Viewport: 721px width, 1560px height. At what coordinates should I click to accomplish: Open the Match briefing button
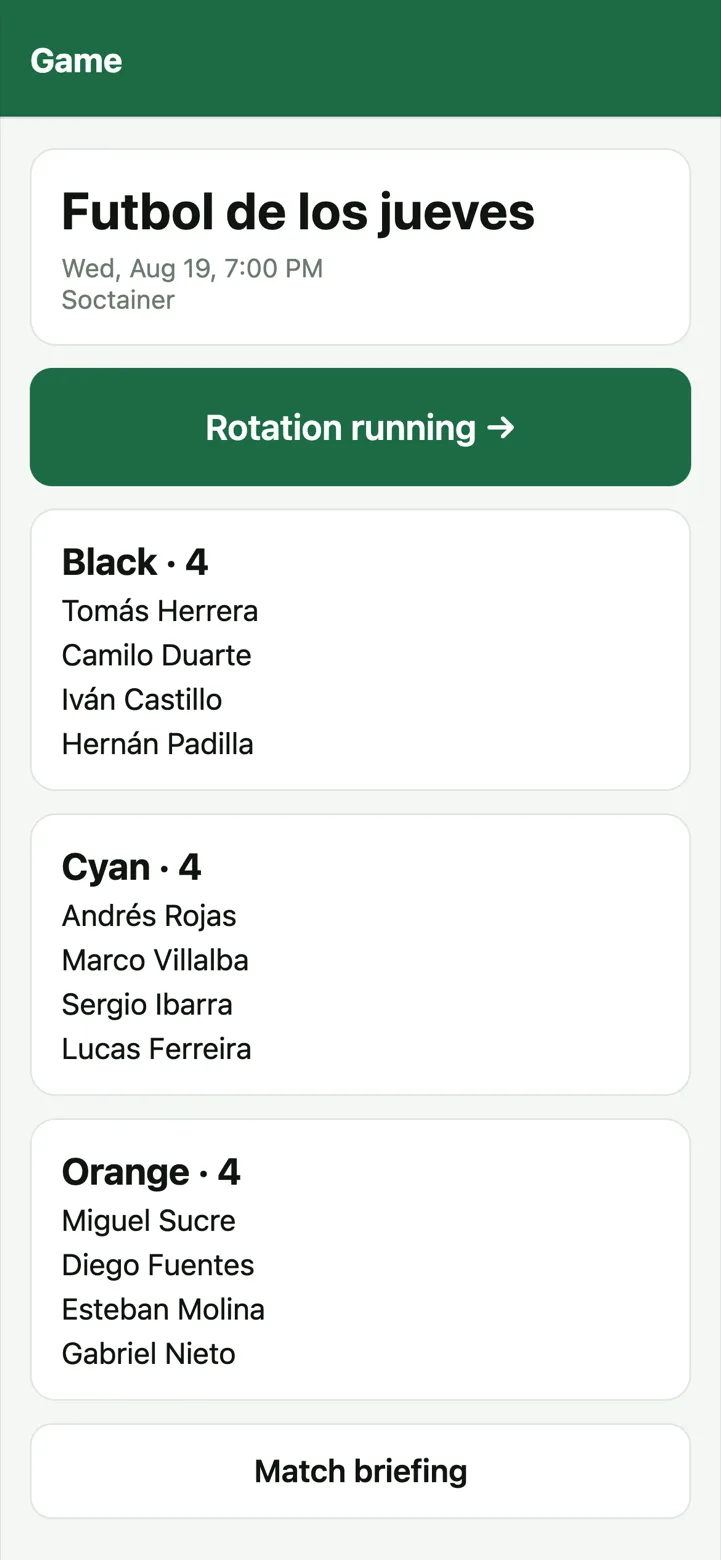coord(360,1471)
